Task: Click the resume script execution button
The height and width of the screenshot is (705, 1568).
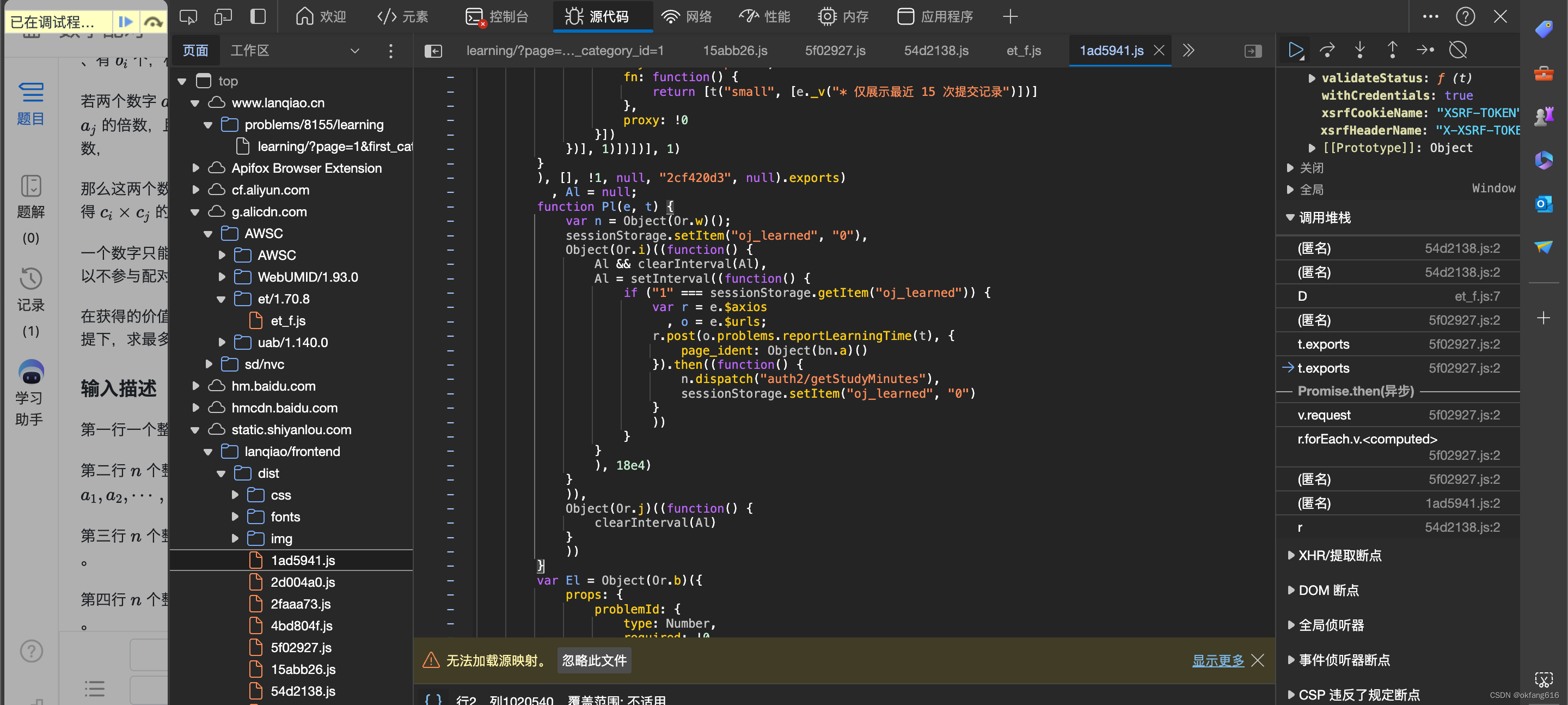Action: (1296, 50)
